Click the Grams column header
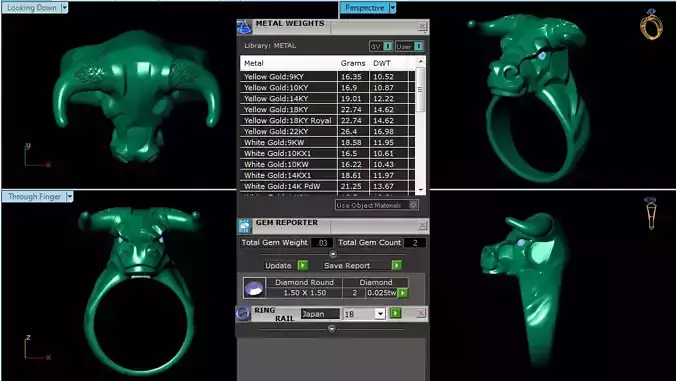 [353, 63]
